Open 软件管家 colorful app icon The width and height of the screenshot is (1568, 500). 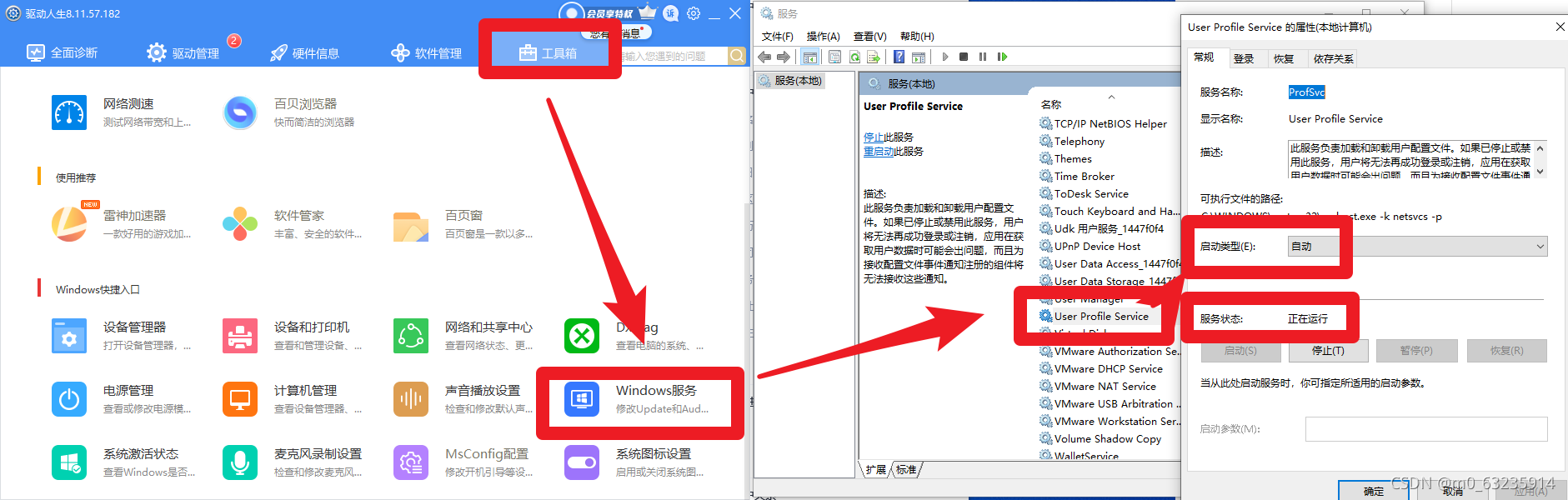pyautogui.click(x=240, y=224)
